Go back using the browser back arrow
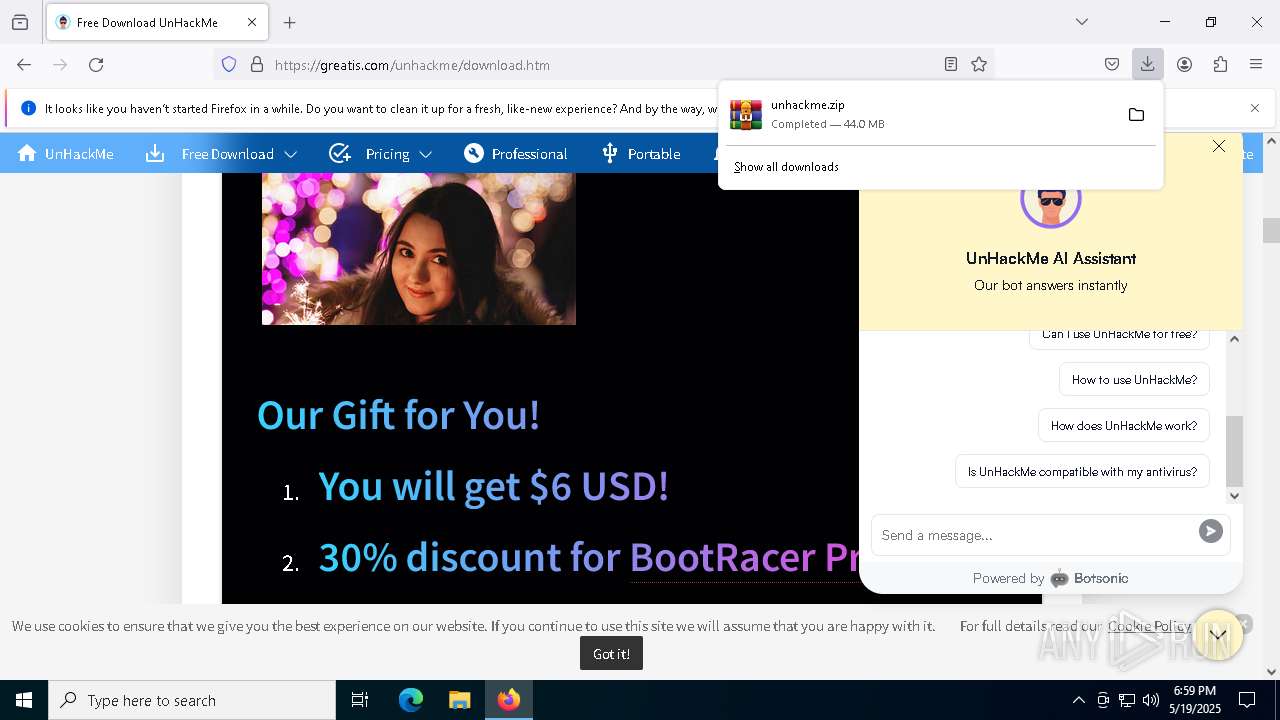1280x720 pixels. click(x=24, y=65)
